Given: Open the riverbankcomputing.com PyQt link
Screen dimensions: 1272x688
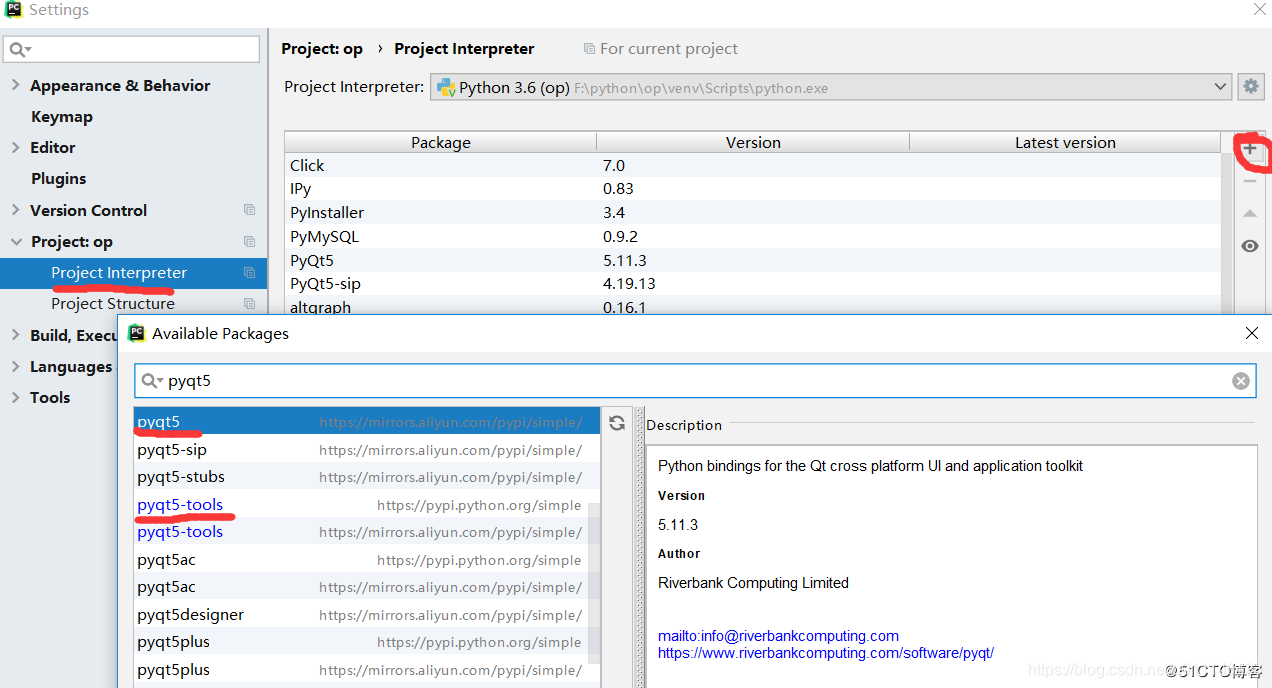Looking at the screenshot, I should 826,653.
